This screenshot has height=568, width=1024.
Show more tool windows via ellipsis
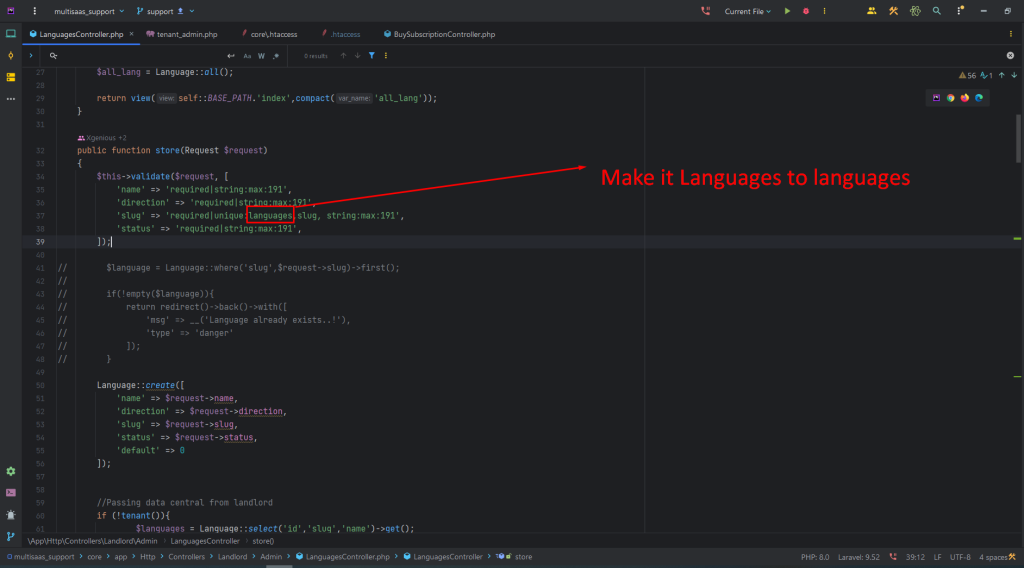(11, 99)
